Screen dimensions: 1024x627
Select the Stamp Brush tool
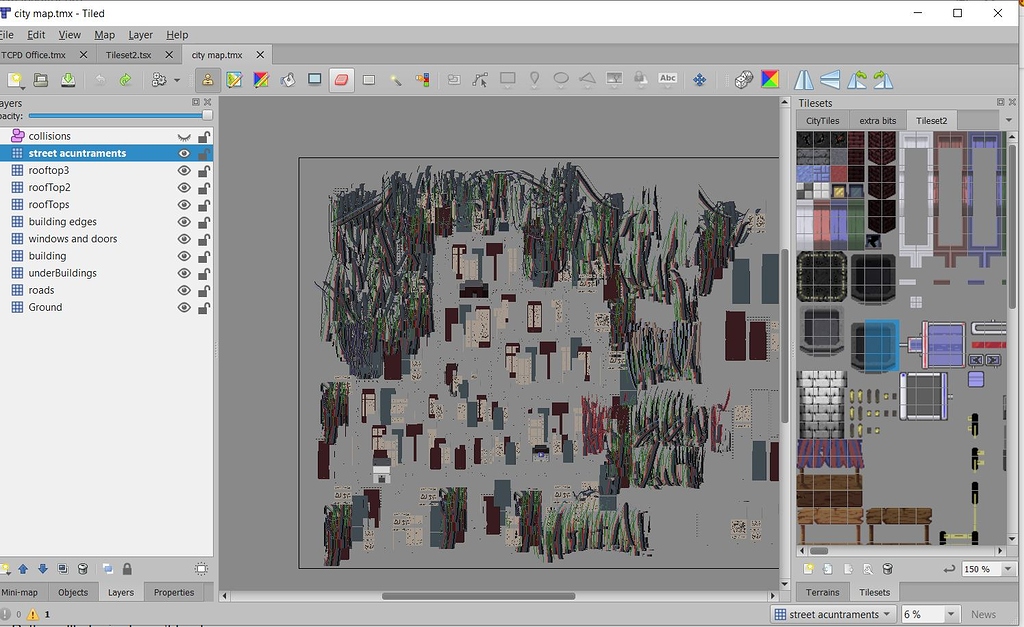click(x=232, y=79)
